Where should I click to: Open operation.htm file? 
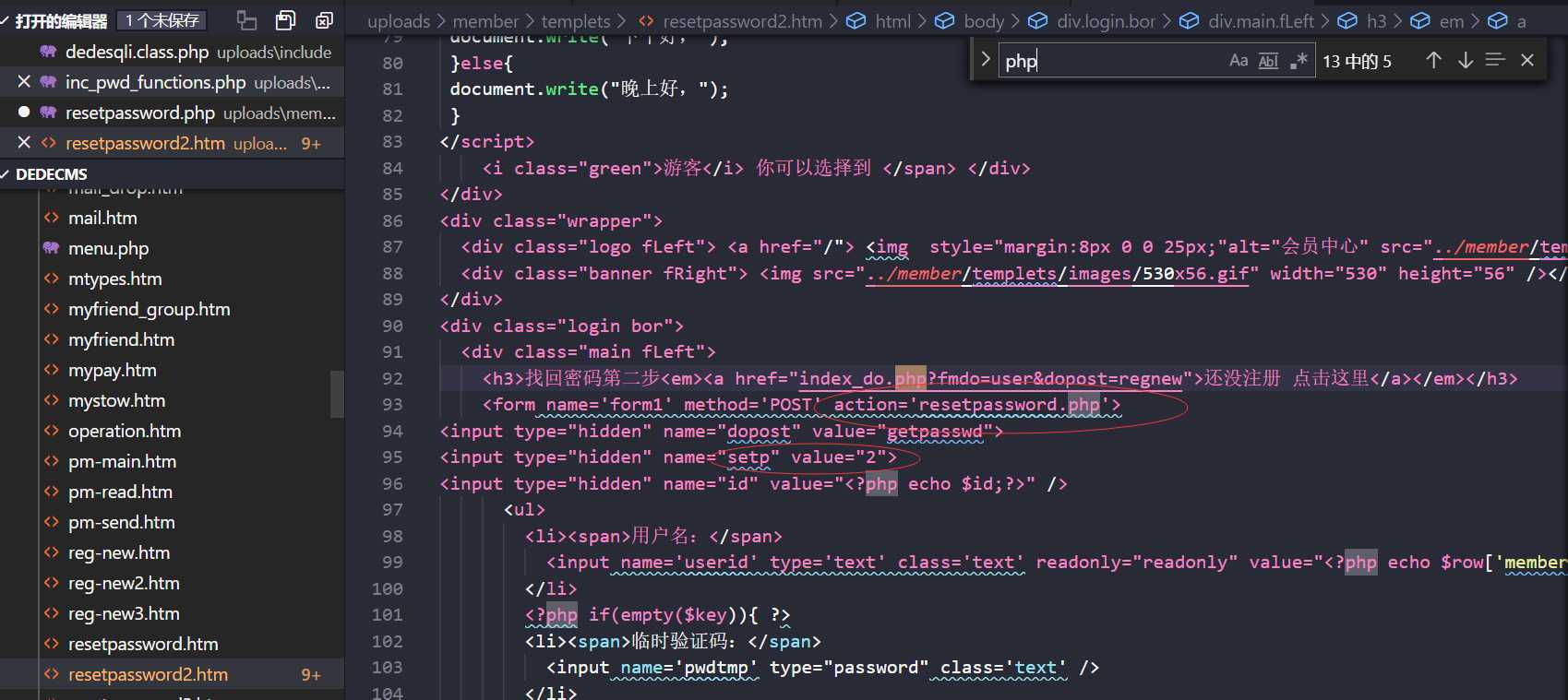[125, 431]
